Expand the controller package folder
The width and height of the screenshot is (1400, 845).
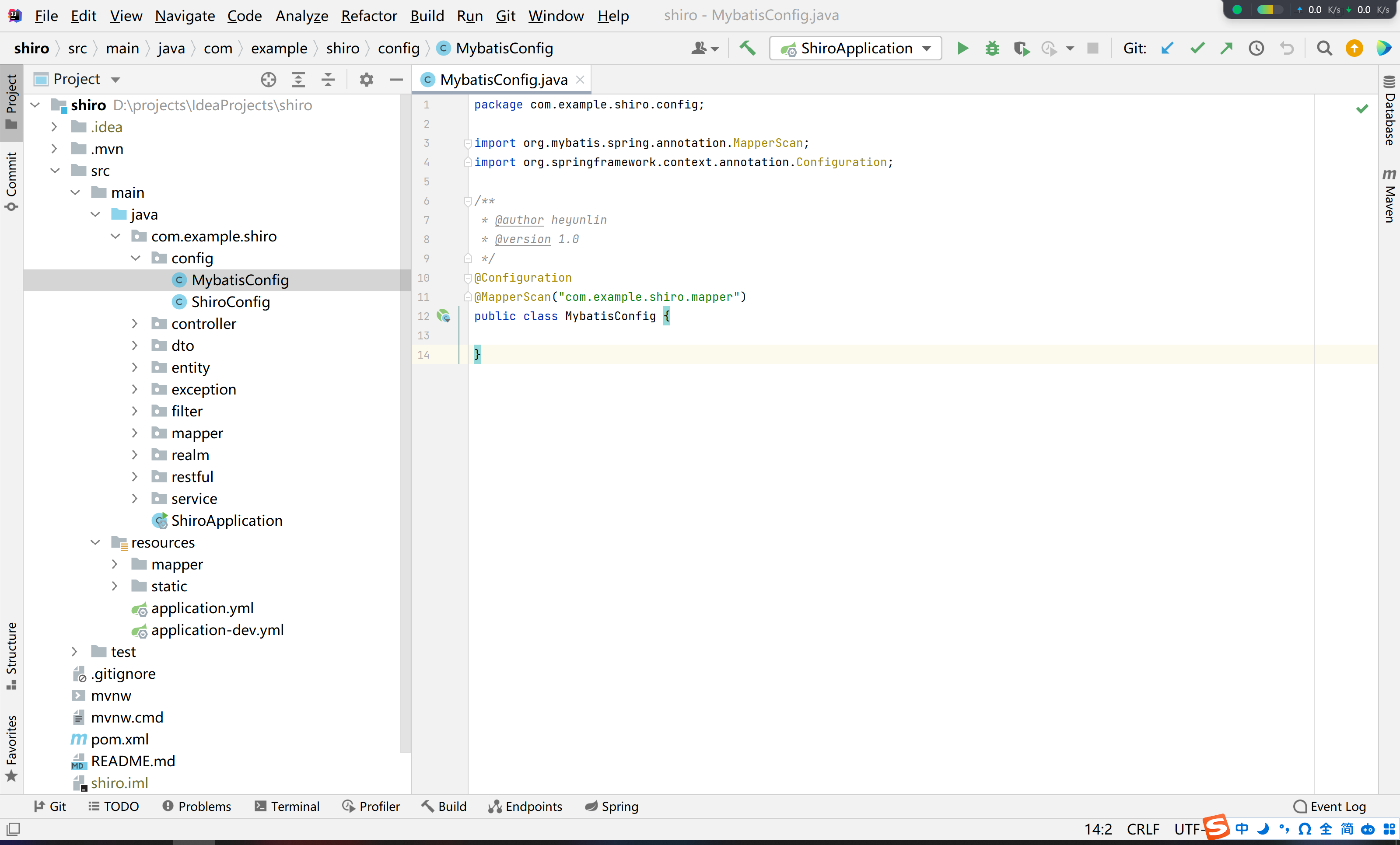(135, 324)
